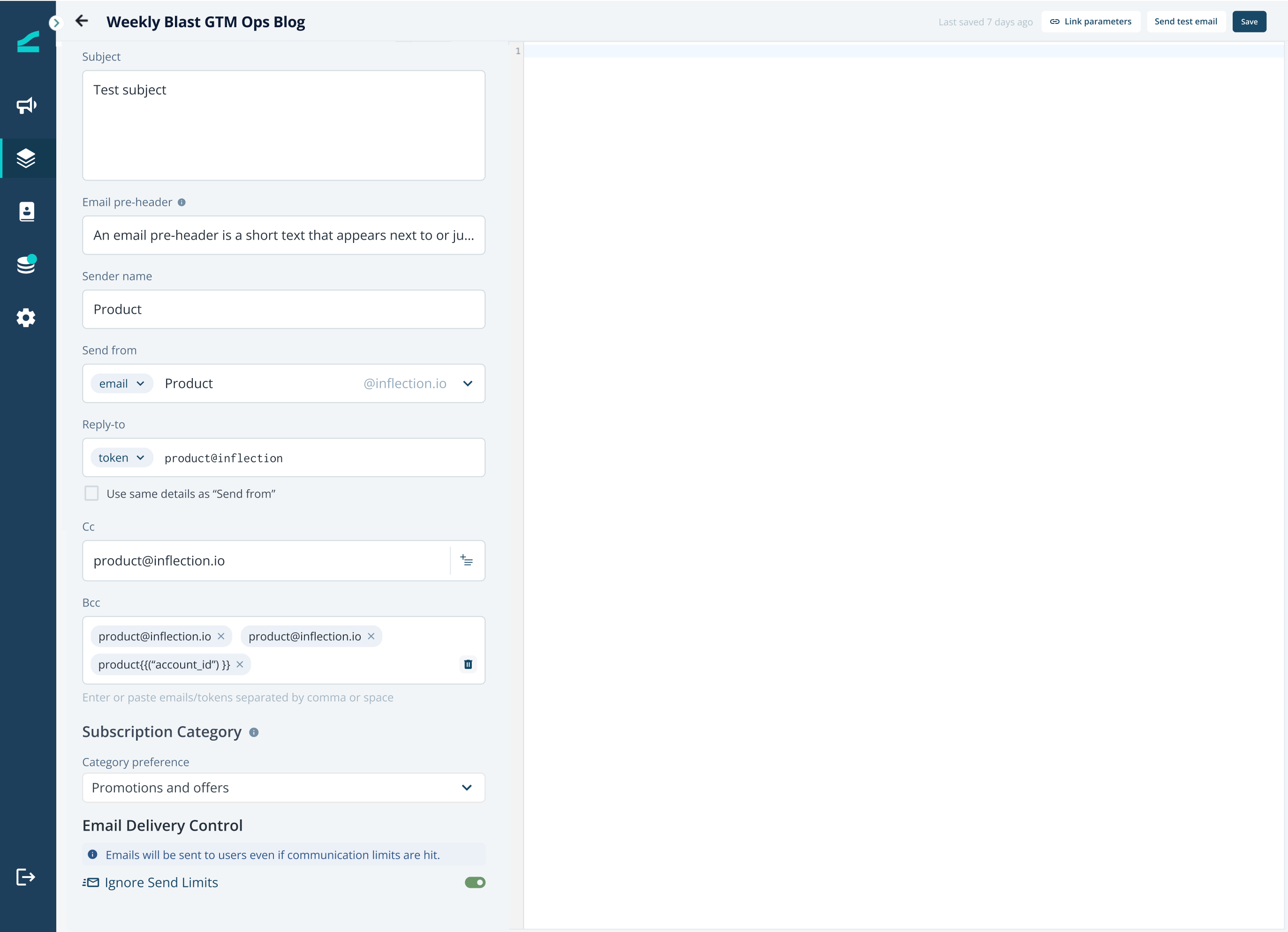Open the token type dropdown in Reply-to

pyautogui.click(x=121, y=458)
